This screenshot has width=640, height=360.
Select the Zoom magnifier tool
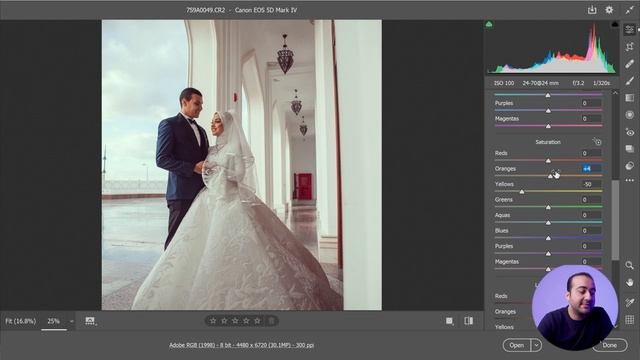[629, 266]
